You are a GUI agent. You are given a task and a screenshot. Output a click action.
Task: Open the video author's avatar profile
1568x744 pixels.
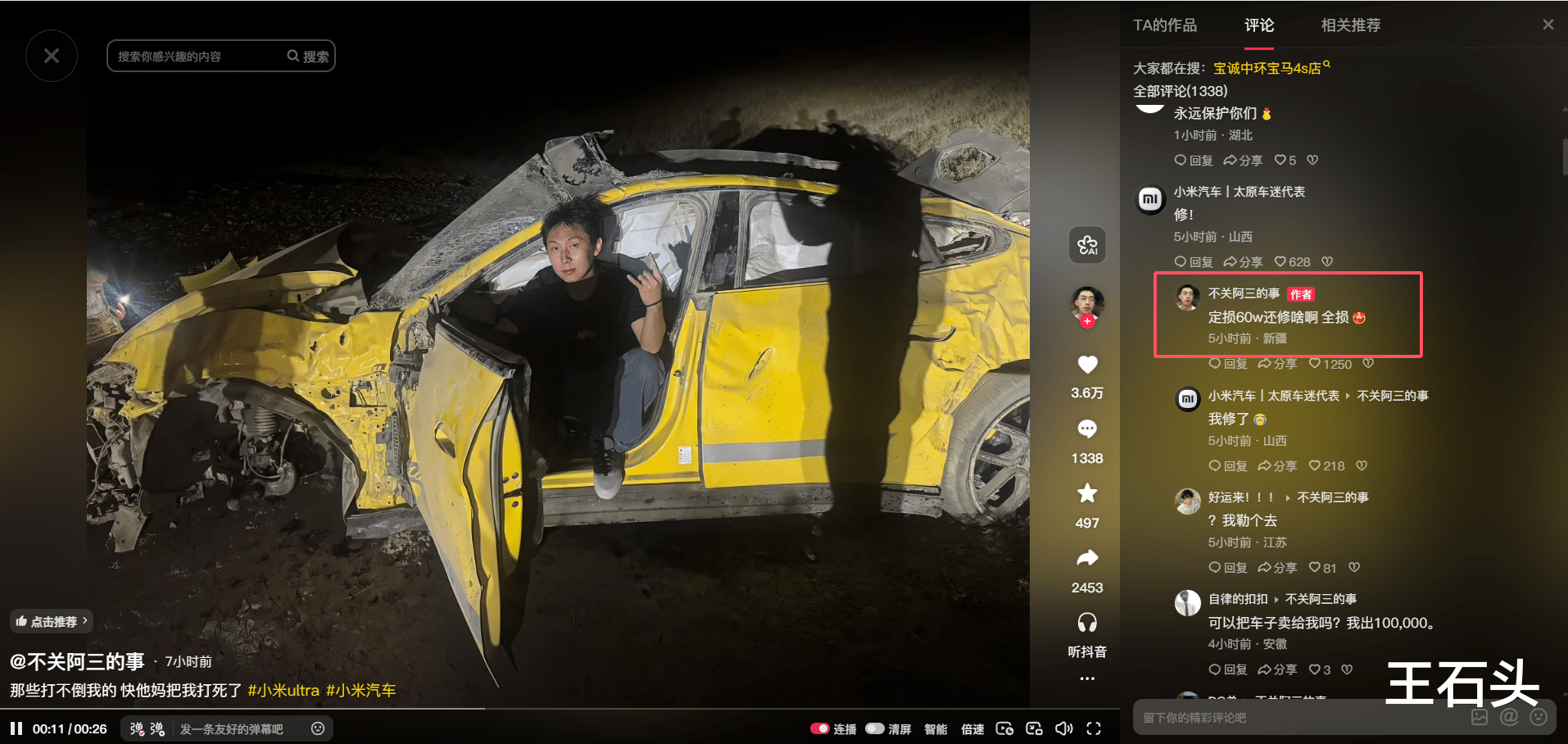pos(1087,303)
